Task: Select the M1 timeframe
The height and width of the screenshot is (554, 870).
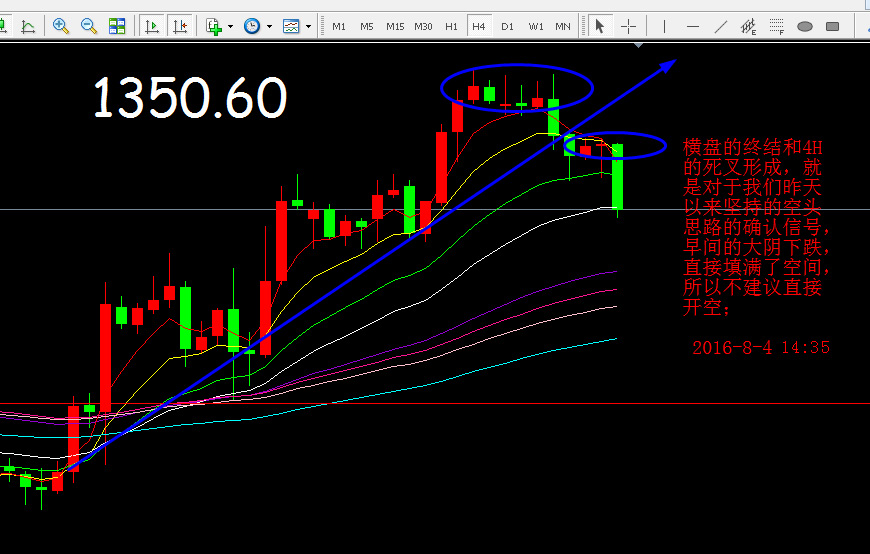Action: 338,26
